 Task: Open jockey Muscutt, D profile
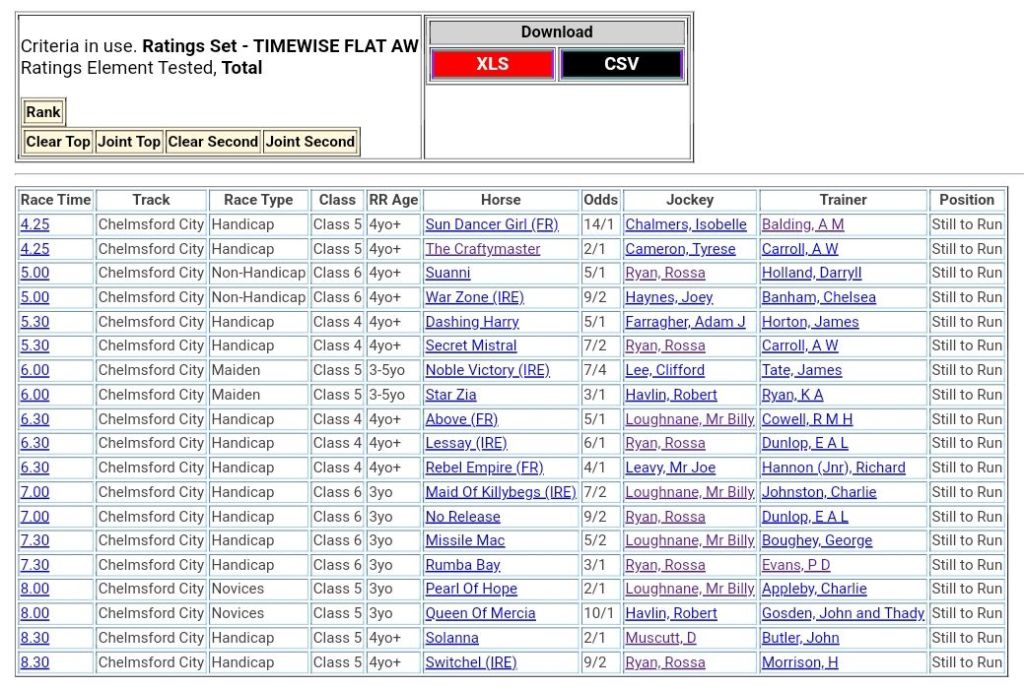660,638
